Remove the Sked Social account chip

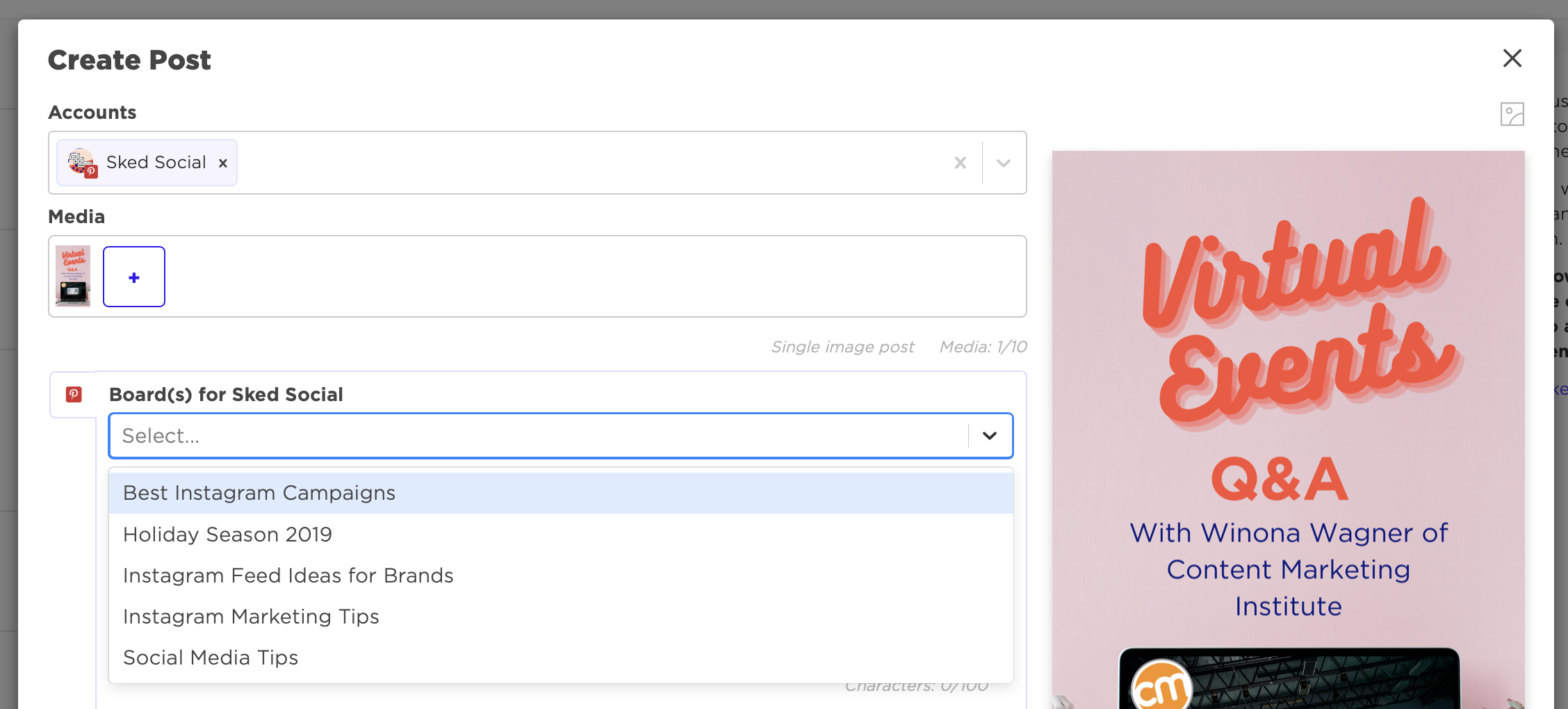click(223, 163)
